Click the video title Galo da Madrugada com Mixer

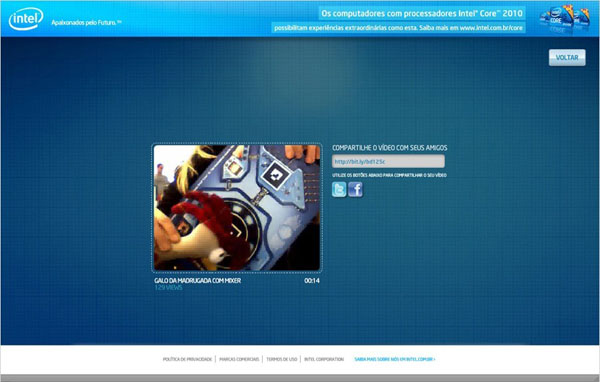pos(197,281)
